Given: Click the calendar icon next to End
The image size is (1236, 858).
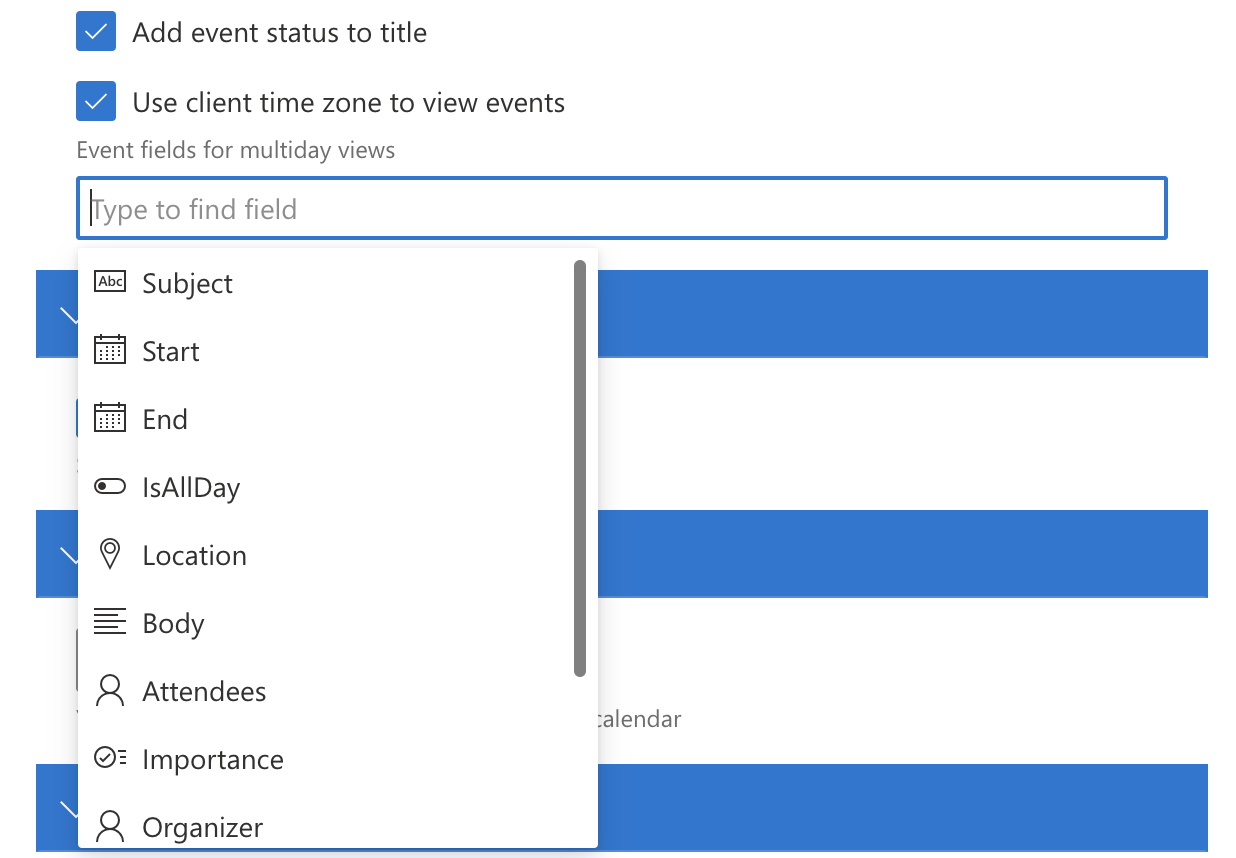Looking at the screenshot, I should pyautogui.click(x=109, y=418).
